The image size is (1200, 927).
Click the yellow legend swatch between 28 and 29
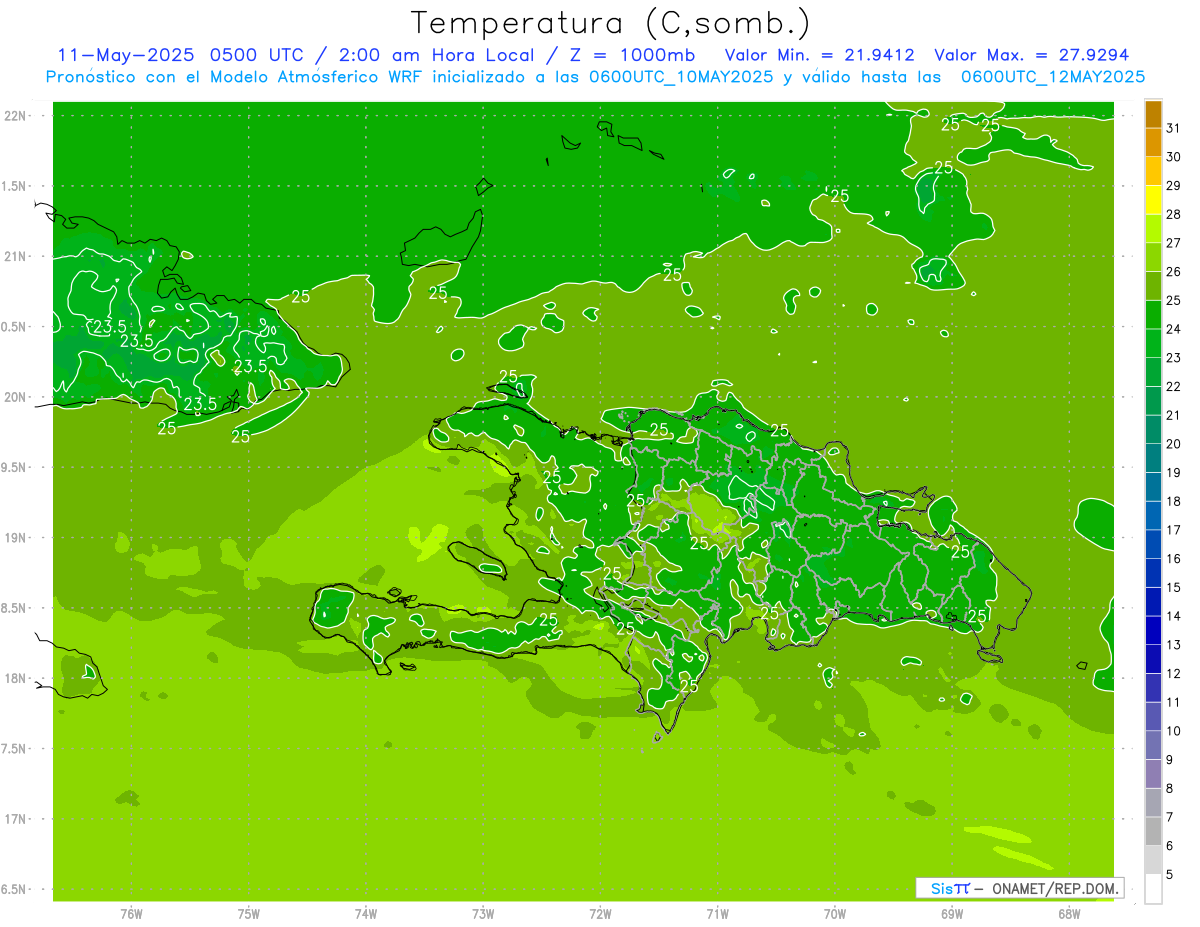pyautogui.click(x=1153, y=200)
